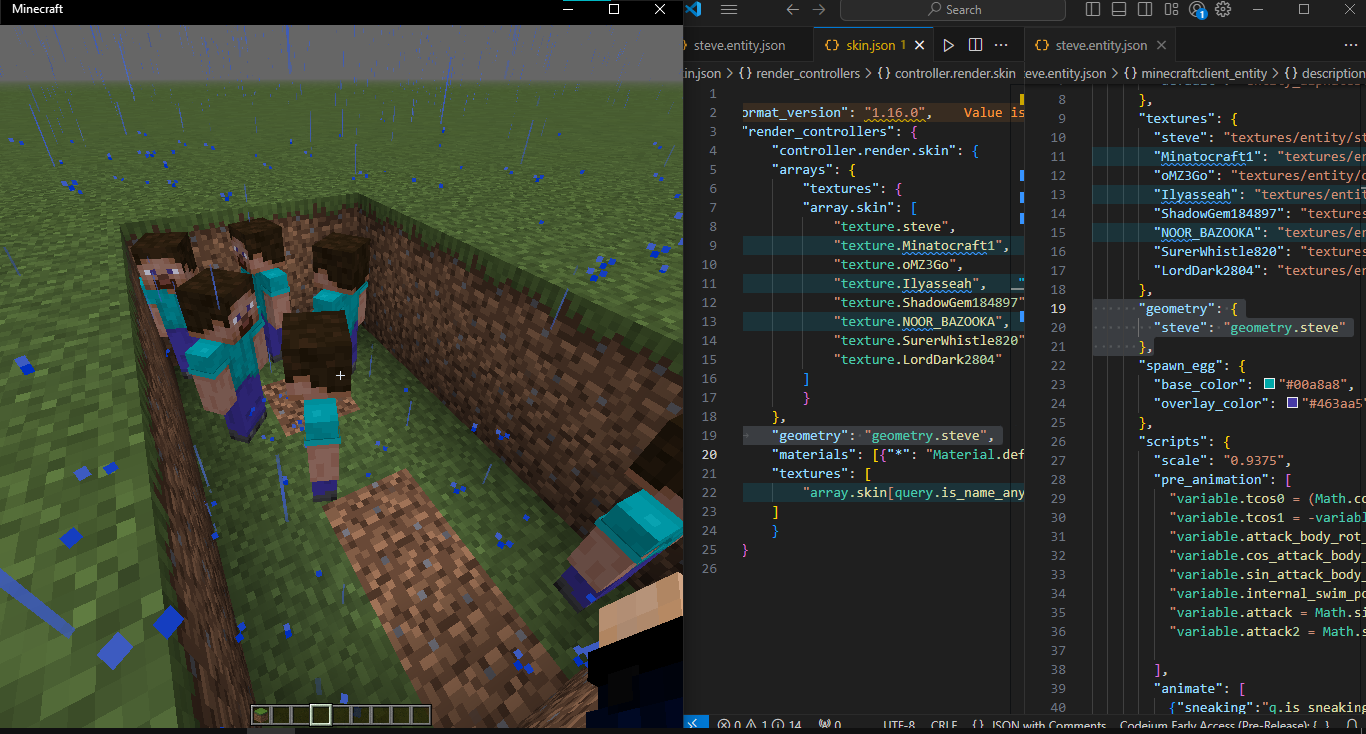Change file encoding UTF-8 in status bar
Screen dimensions: 1366x734
[x=899, y=725]
